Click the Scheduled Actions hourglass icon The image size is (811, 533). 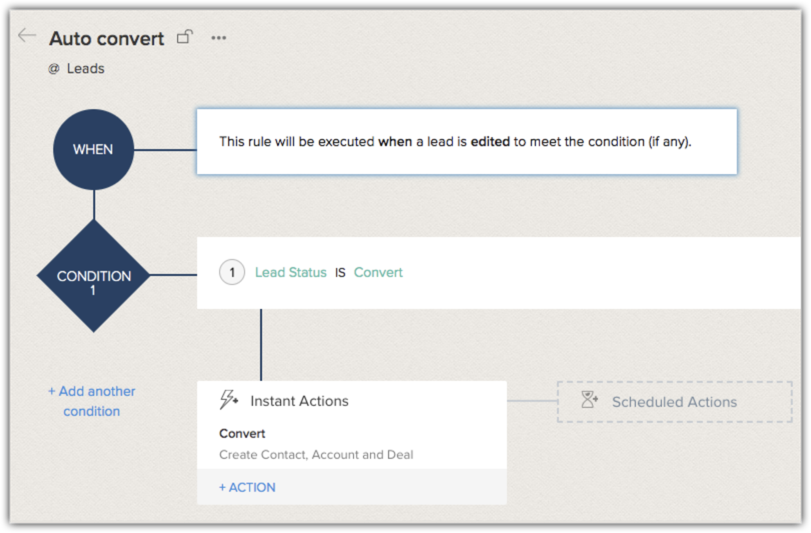tap(589, 401)
